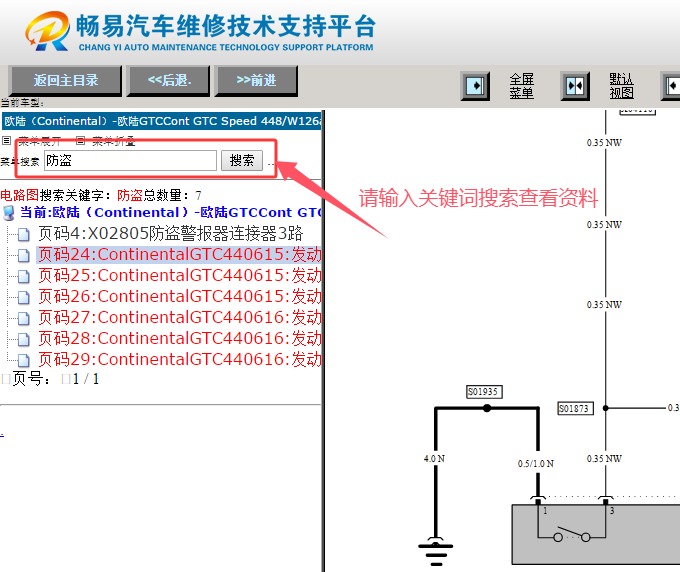
Task: Click document icon for 页码27 row
Action: pos(23,318)
